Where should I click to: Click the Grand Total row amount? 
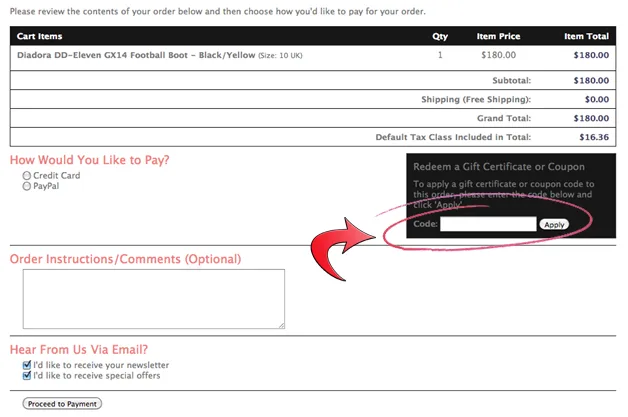tap(591, 118)
